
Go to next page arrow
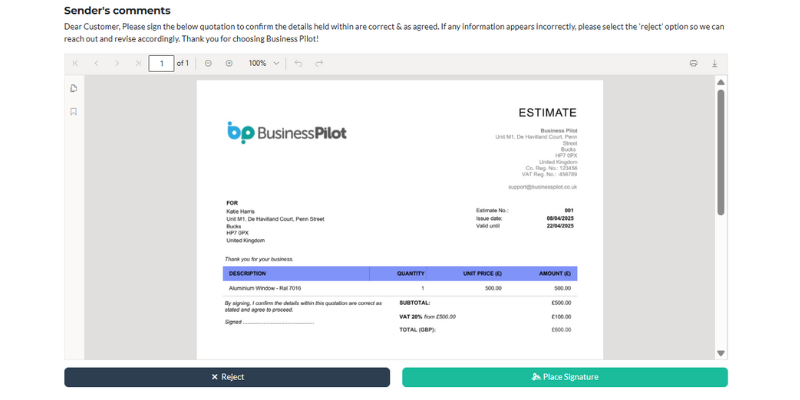(x=117, y=63)
